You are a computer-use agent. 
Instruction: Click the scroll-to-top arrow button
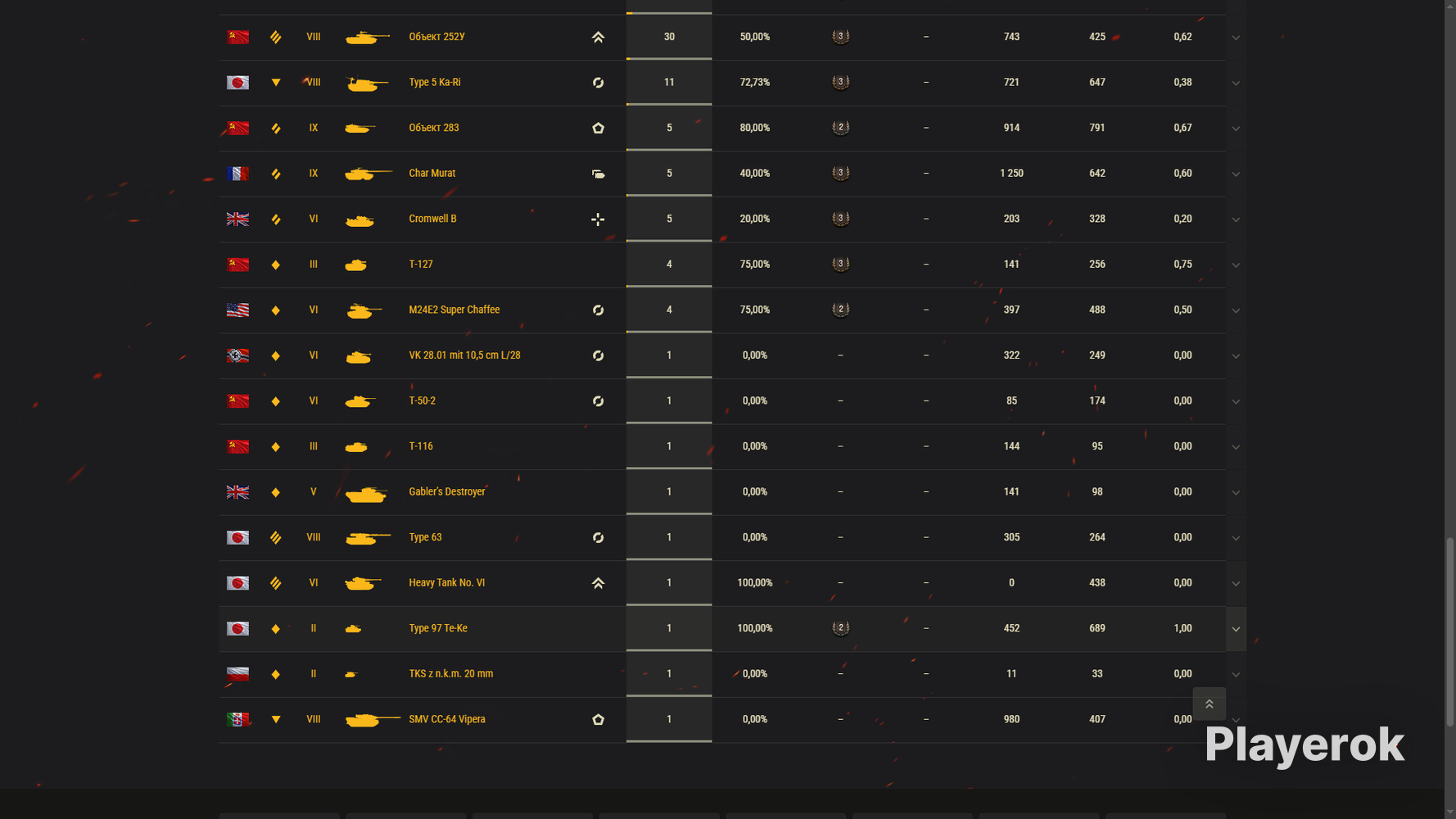click(x=1209, y=704)
